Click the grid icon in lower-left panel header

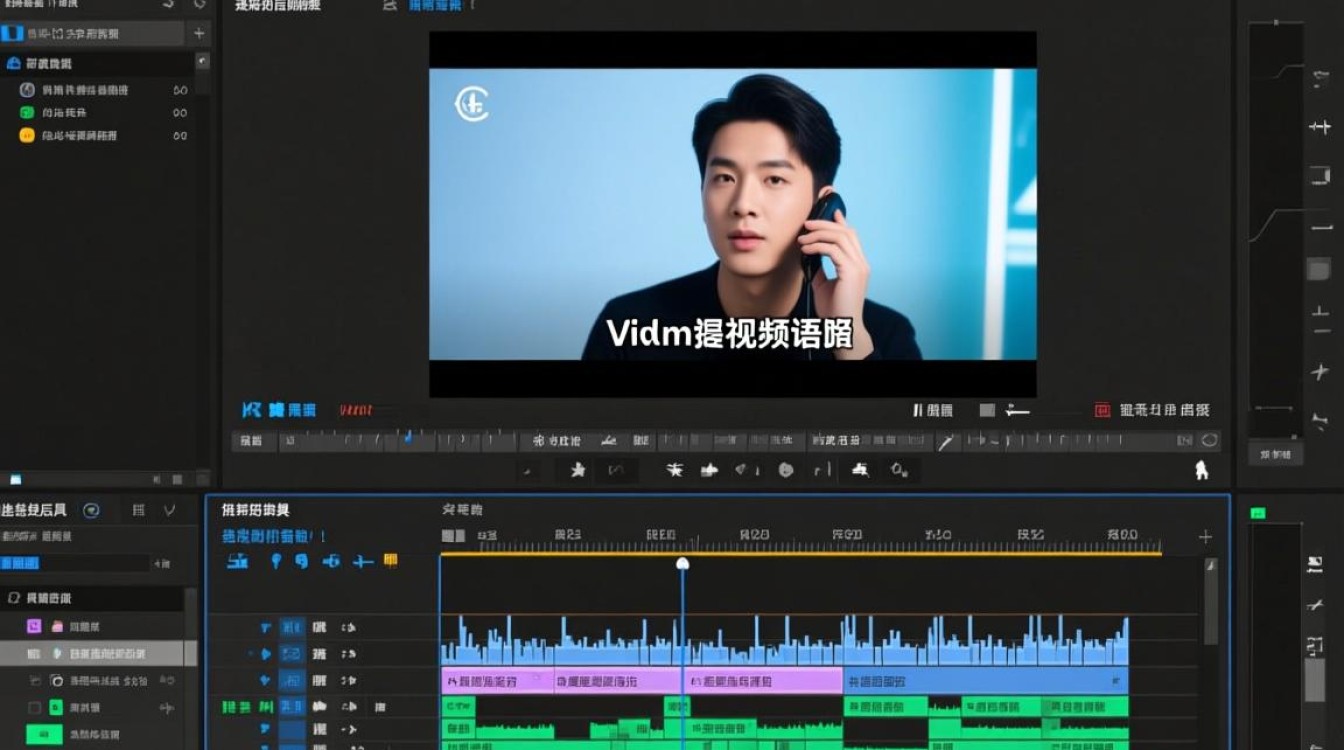(x=139, y=510)
